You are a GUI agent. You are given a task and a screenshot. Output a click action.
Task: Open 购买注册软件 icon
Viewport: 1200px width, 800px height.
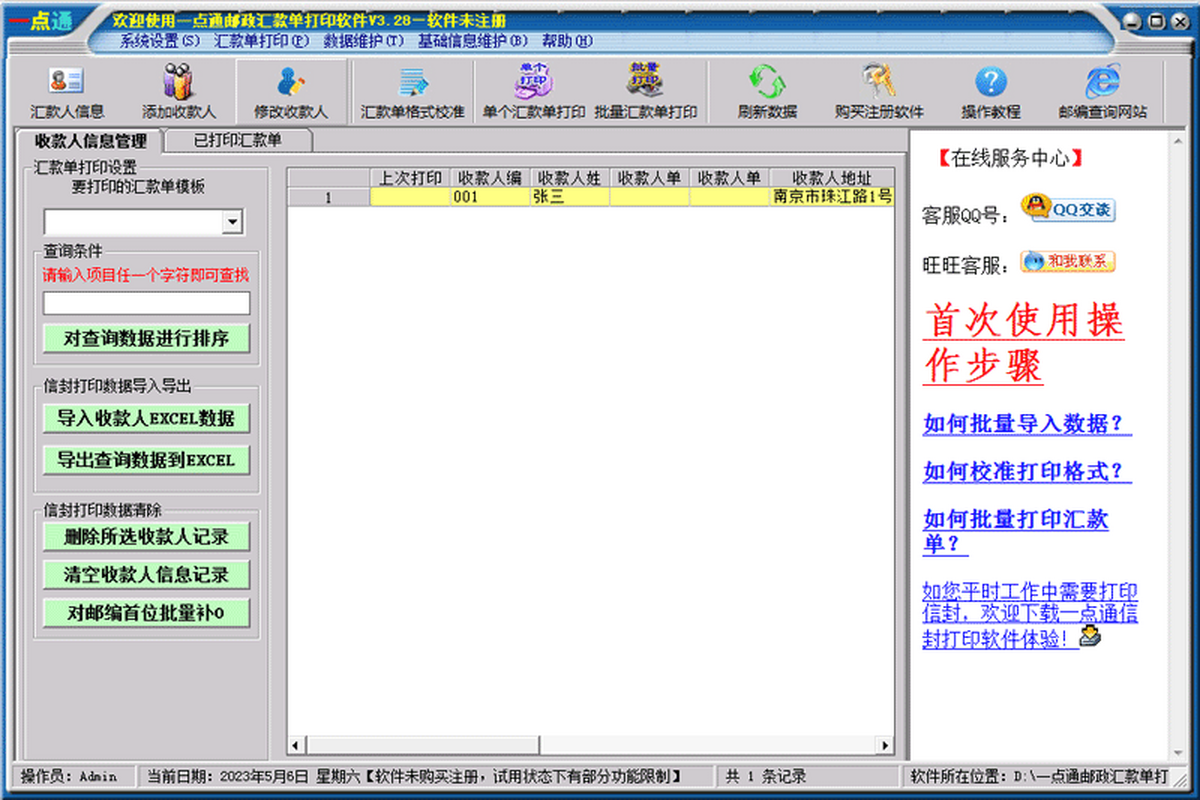tap(879, 92)
